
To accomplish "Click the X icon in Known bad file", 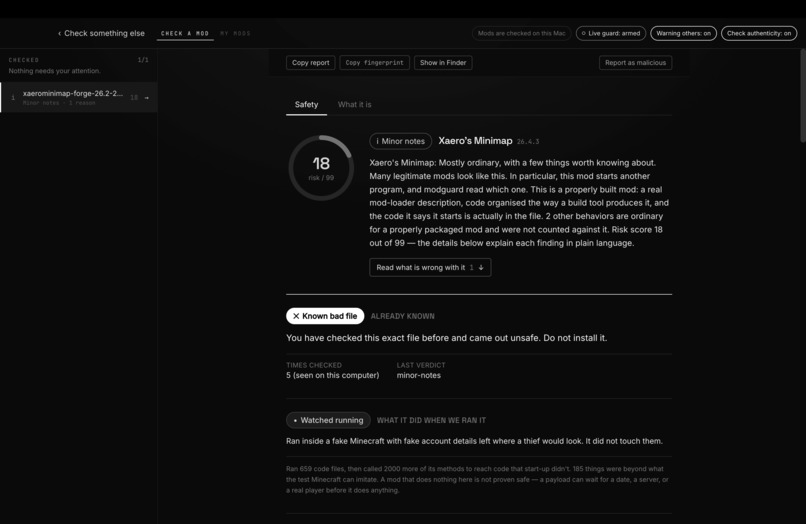I will click(x=296, y=316).
